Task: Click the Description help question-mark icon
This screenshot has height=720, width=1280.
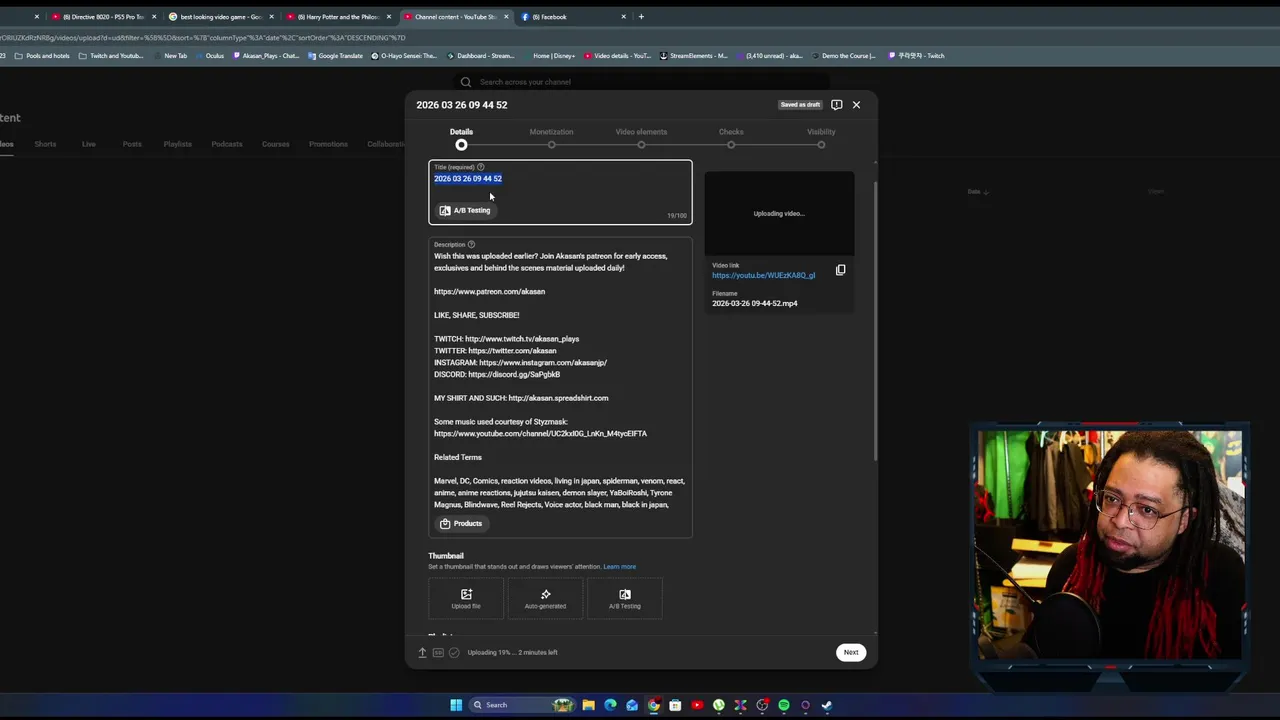Action: (x=471, y=244)
